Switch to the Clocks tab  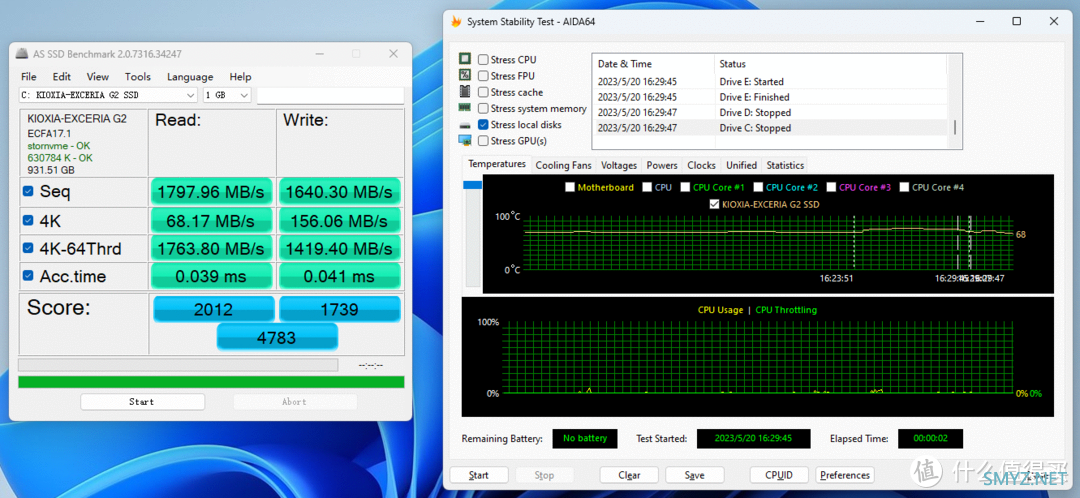point(701,165)
